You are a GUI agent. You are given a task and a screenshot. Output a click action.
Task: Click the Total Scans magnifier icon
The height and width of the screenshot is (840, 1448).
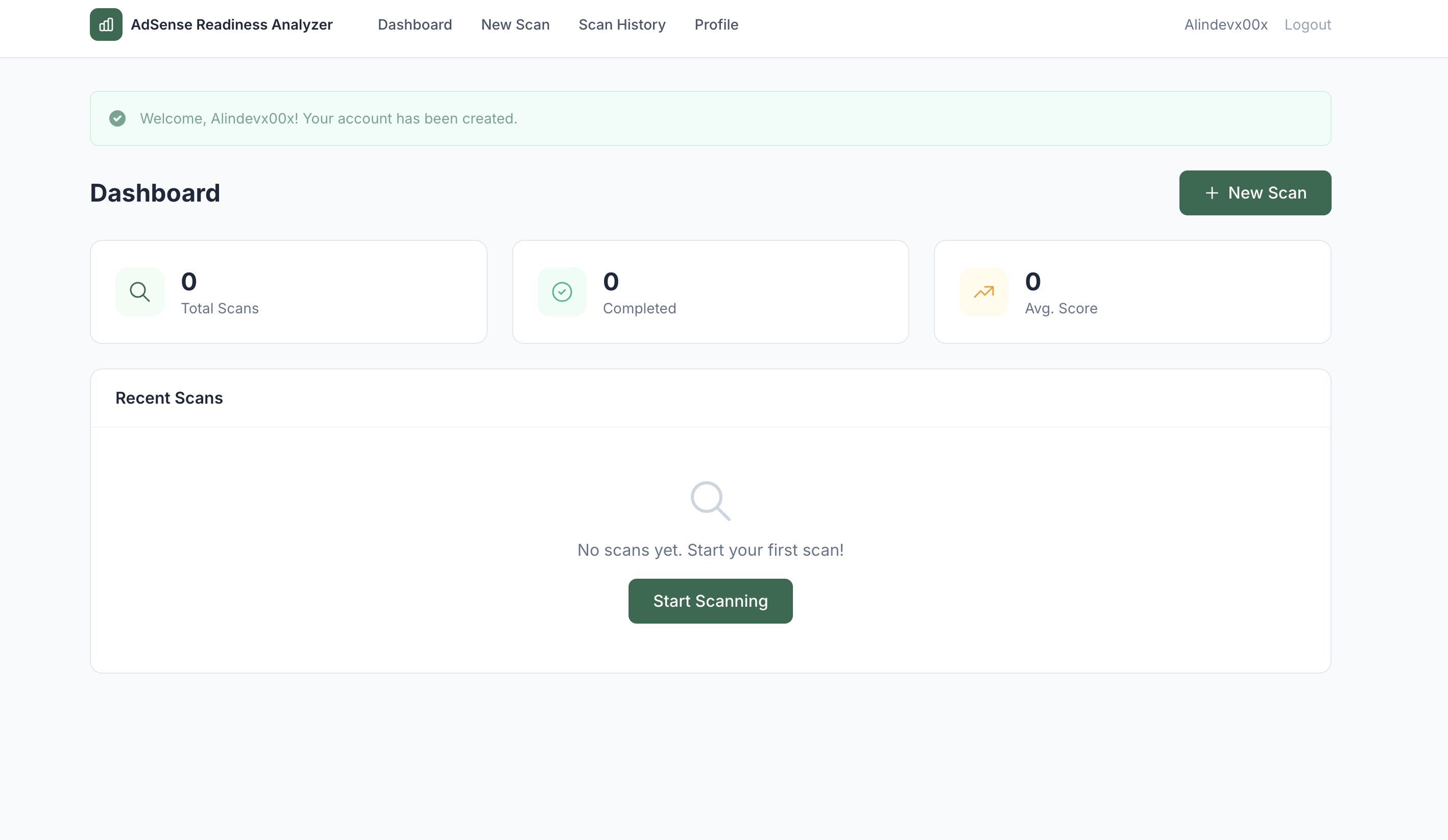pyautogui.click(x=139, y=292)
